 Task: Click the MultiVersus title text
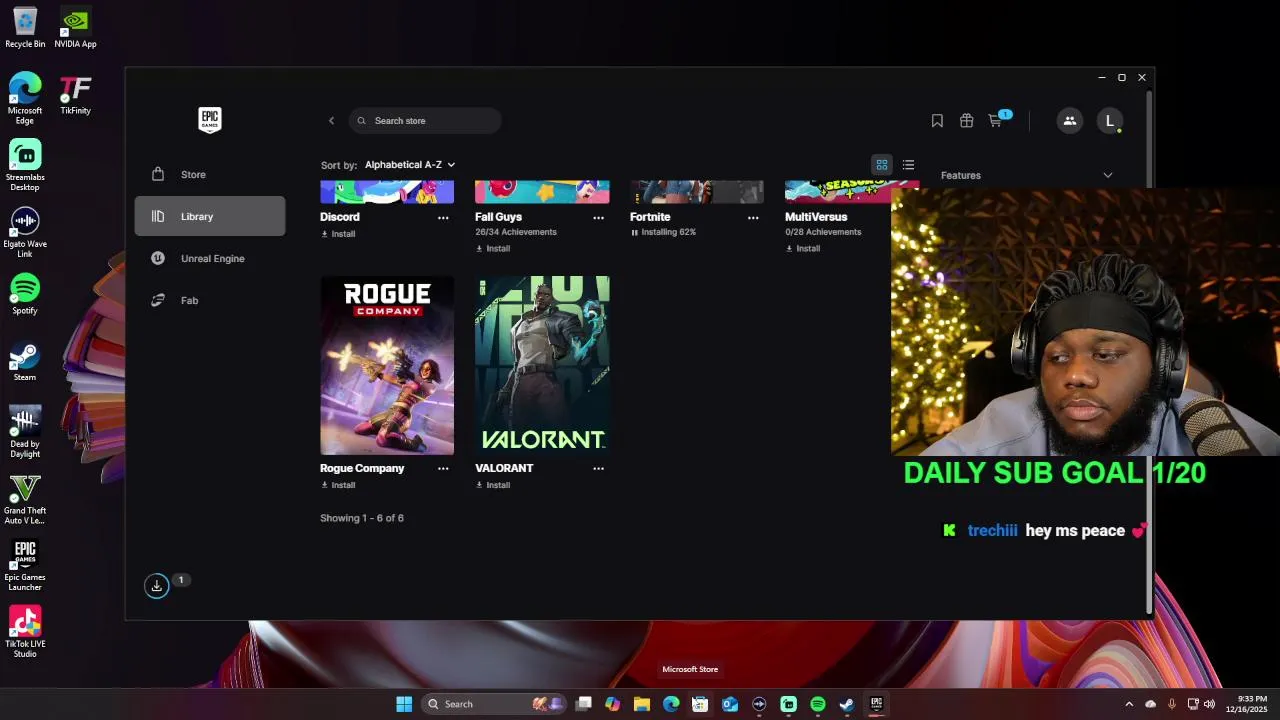(816, 217)
